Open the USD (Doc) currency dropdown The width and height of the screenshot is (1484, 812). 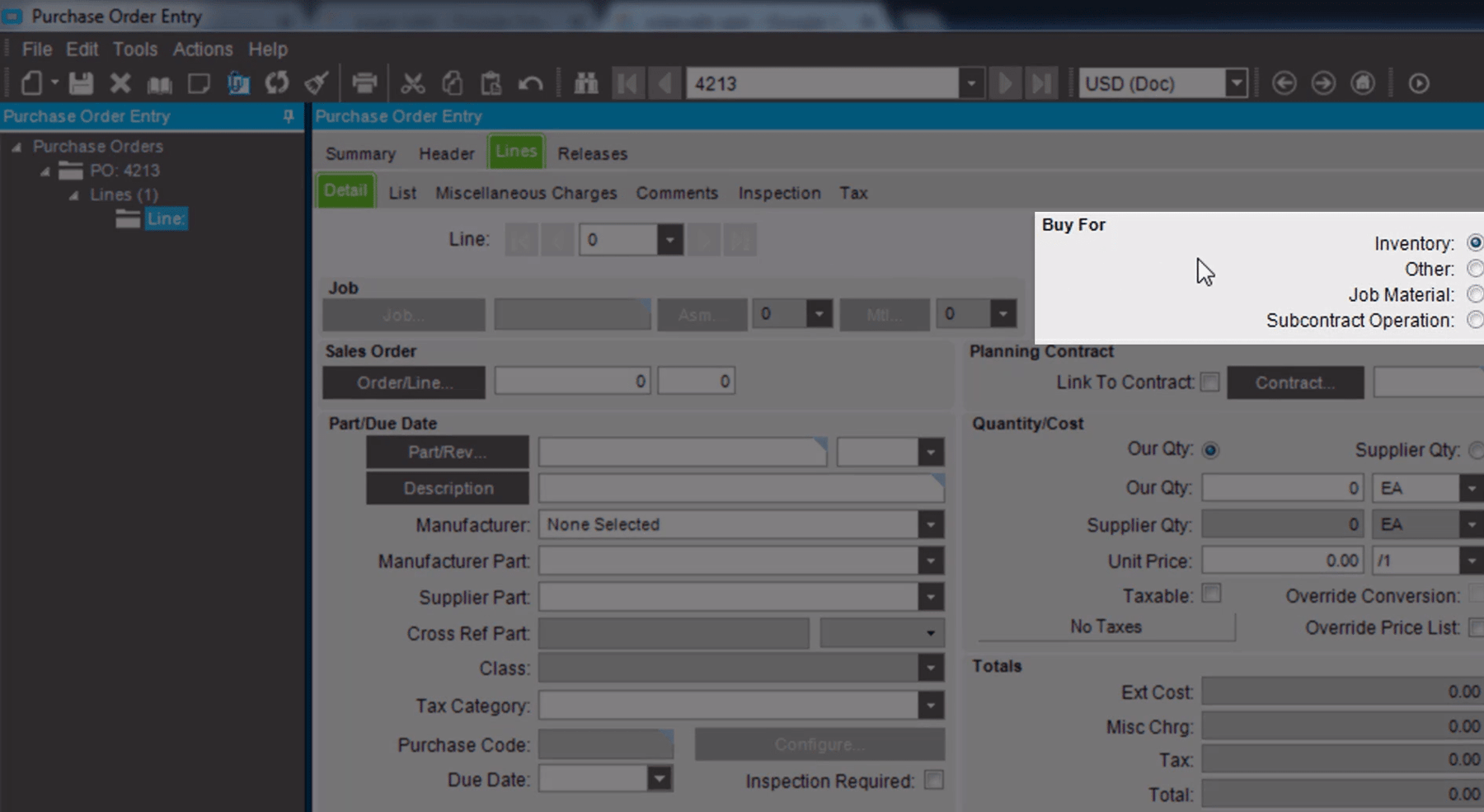[x=1237, y=82]
